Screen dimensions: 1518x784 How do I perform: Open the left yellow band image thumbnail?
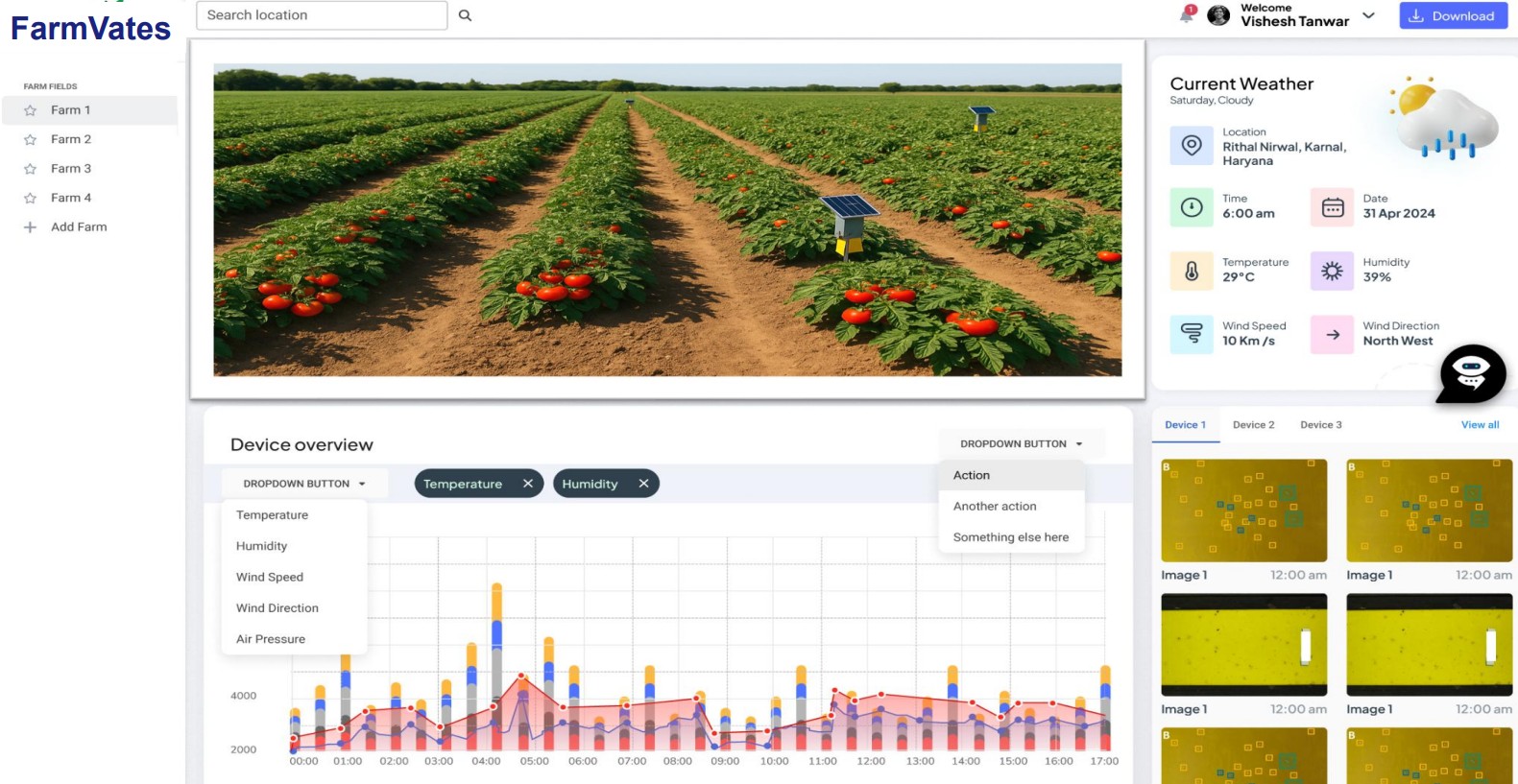(x=1244, y=645)
